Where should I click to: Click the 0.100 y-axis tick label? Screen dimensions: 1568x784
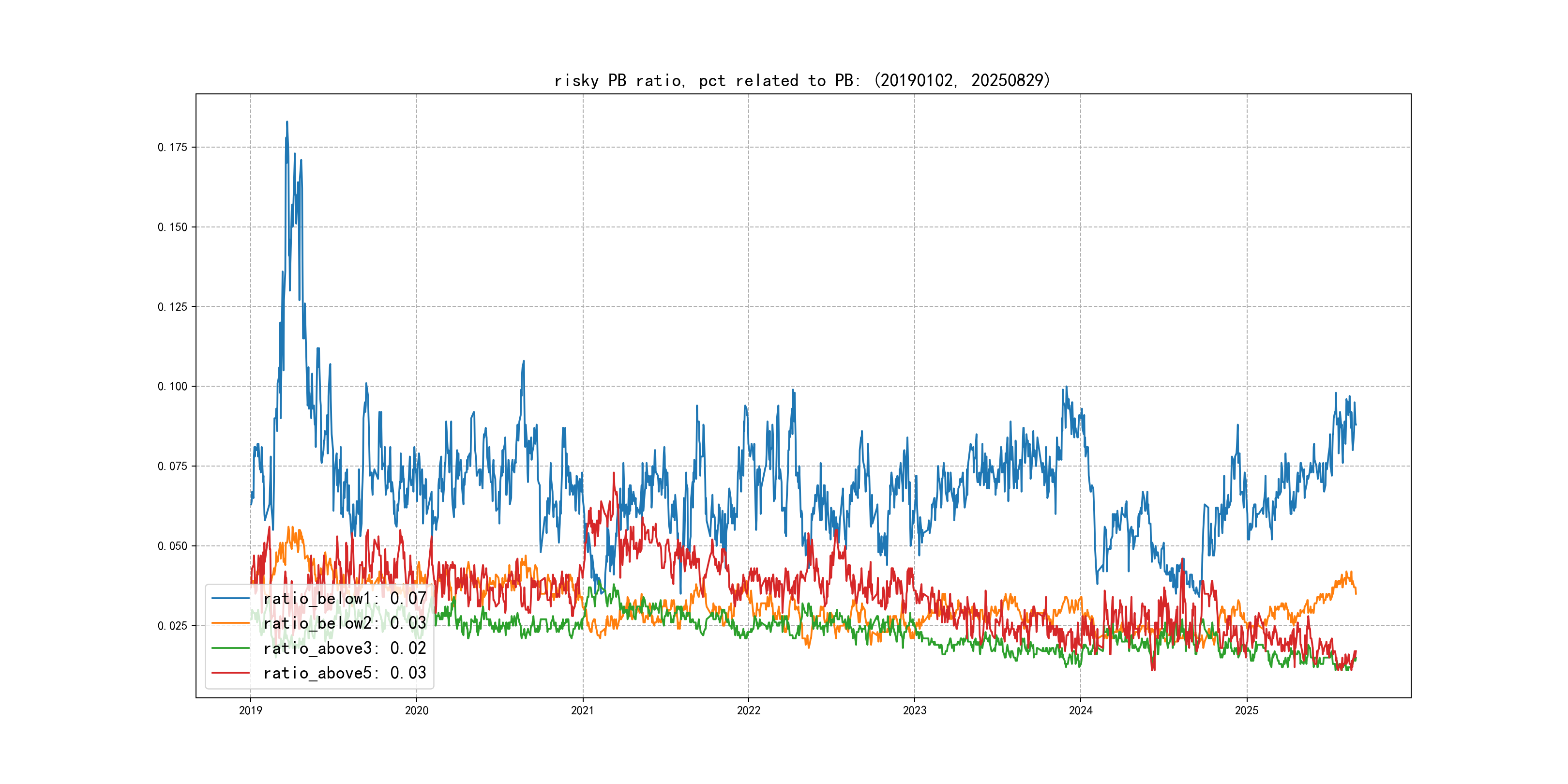[172, 387]
